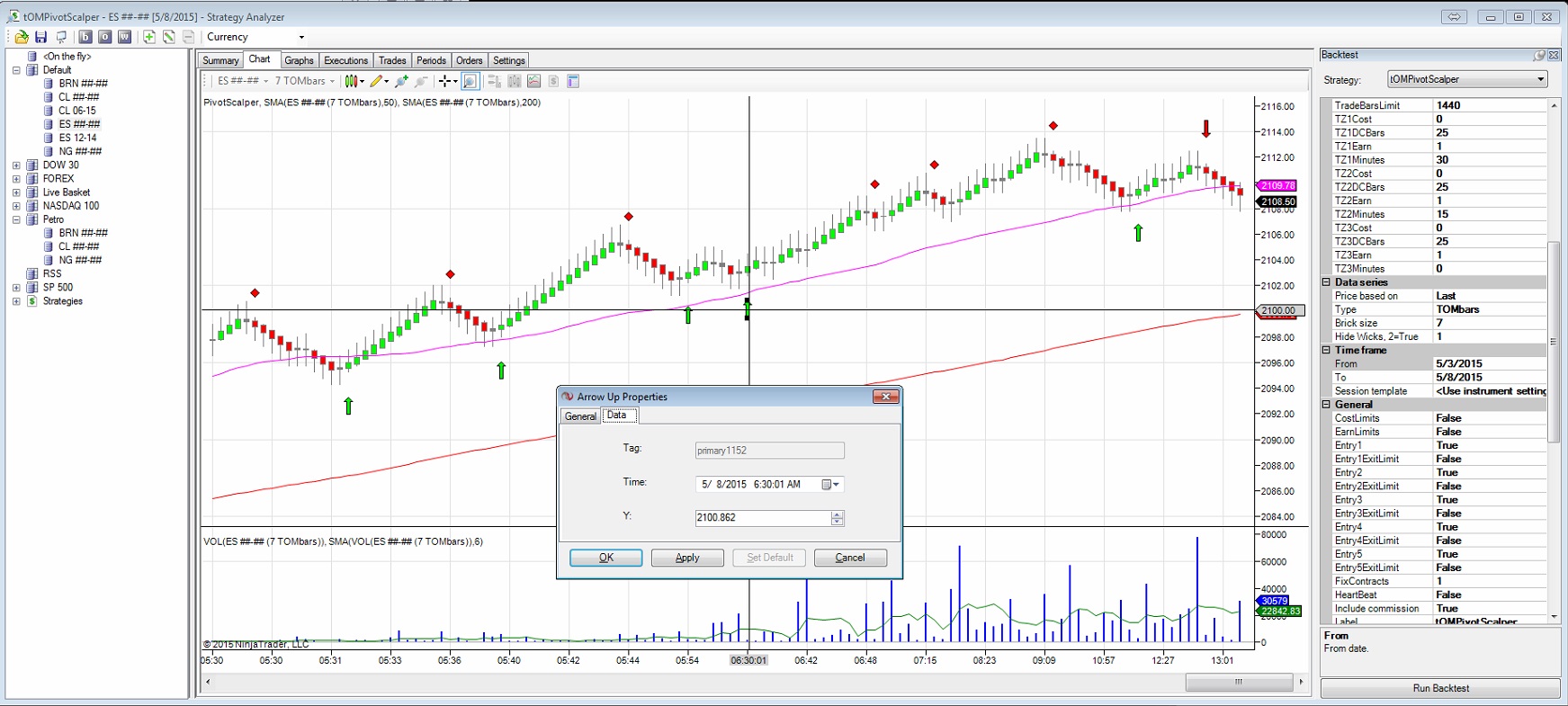Close the Arrow Up Properties dialog

coord(885,397)
